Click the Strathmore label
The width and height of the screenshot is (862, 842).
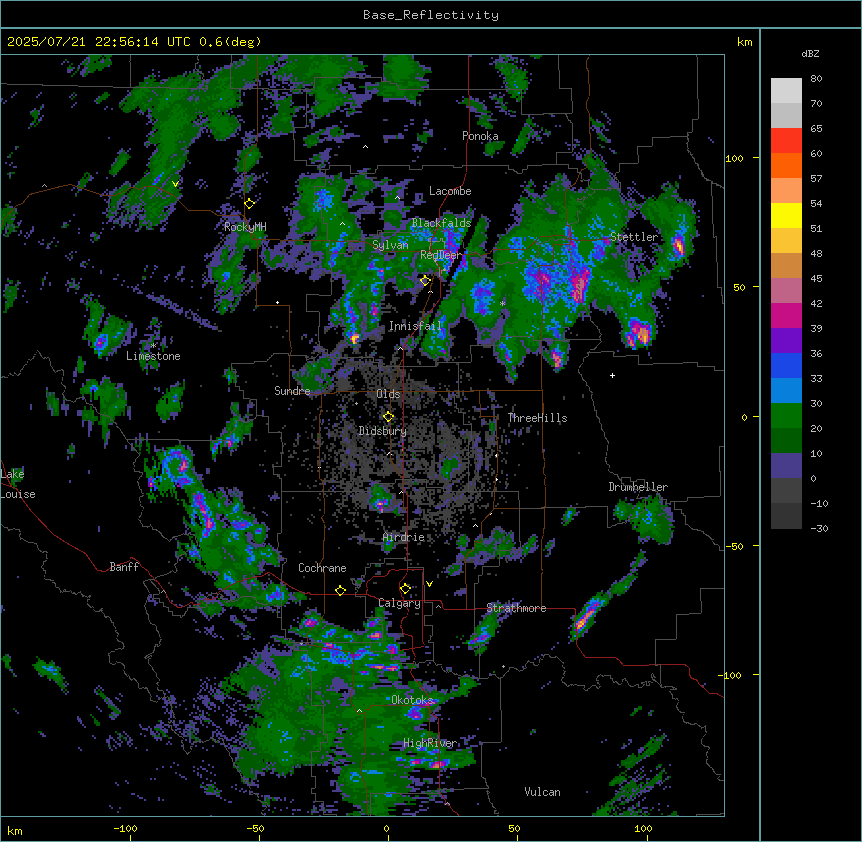click(x=516, y=608)
